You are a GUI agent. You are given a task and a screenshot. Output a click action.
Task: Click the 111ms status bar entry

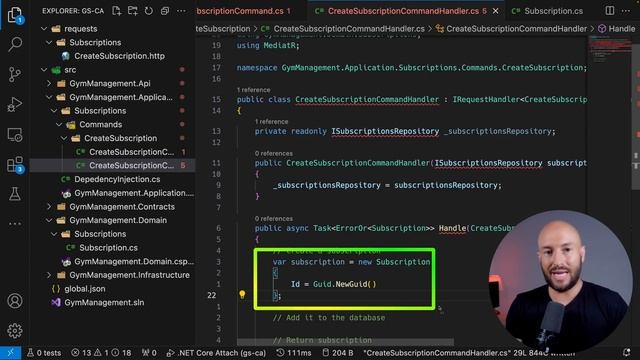[293, 353]
